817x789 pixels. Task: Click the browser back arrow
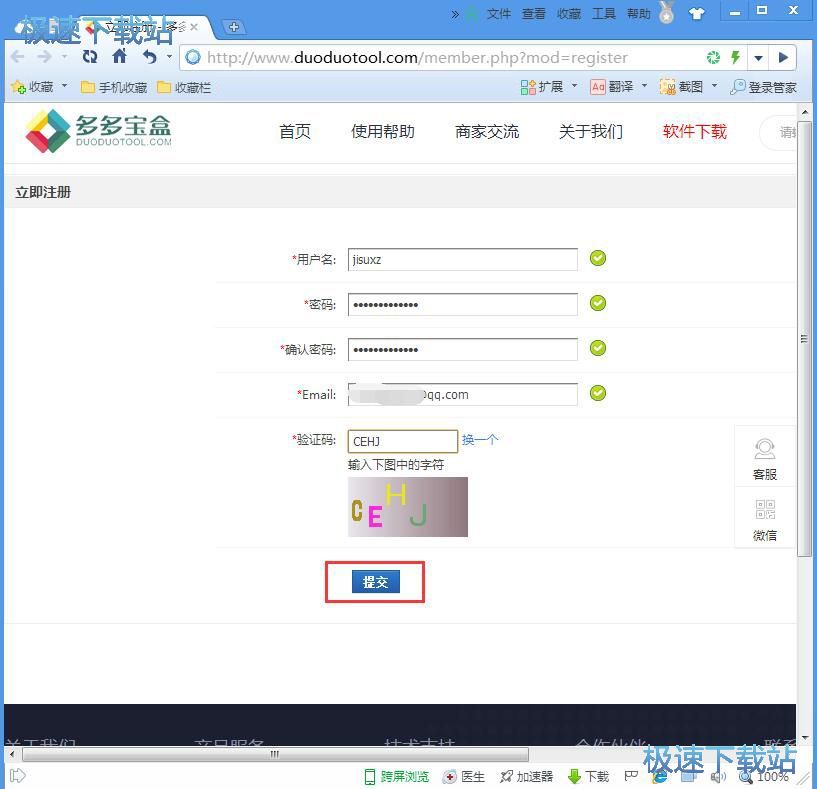point(18,57)
